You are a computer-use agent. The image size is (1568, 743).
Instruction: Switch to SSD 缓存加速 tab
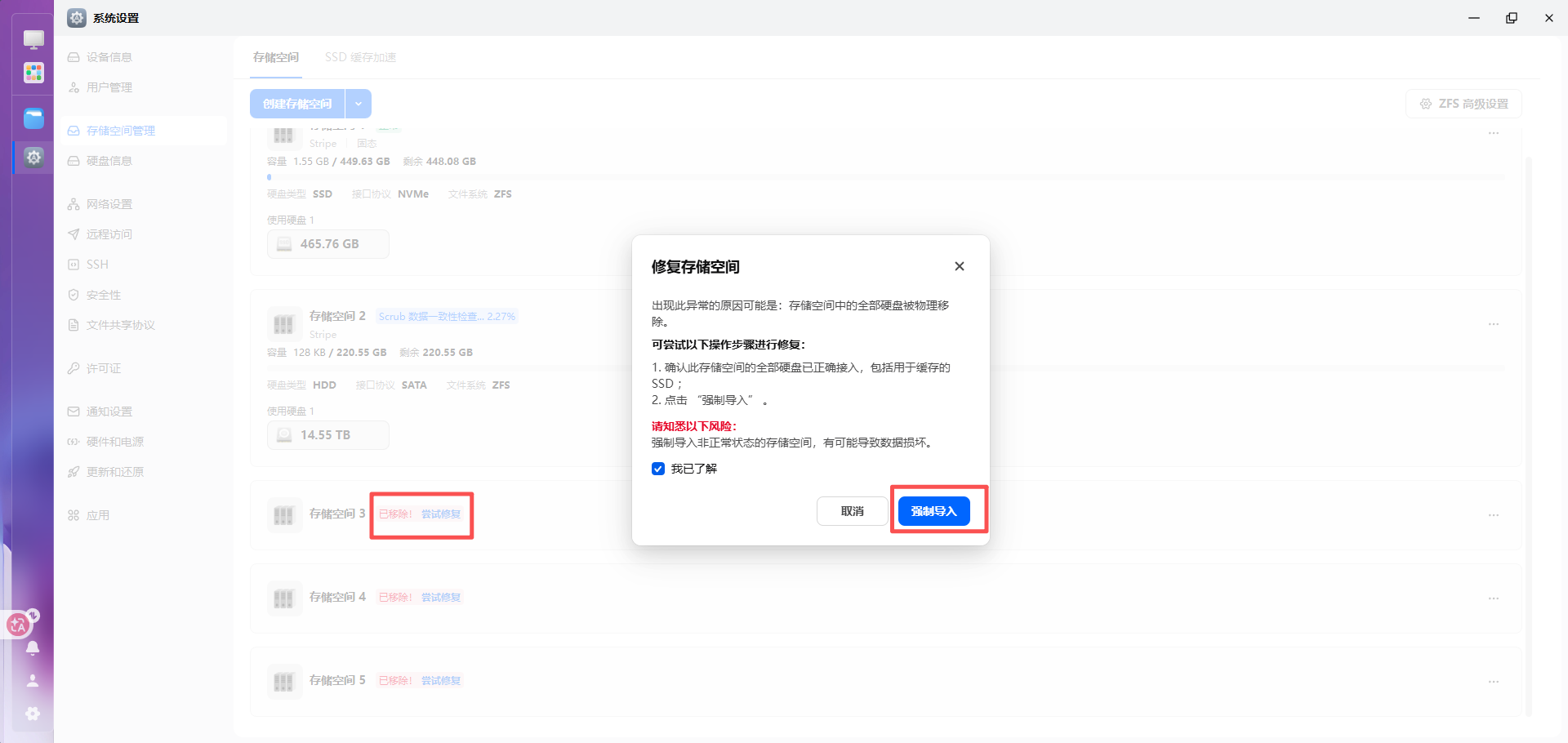(360, 57)
